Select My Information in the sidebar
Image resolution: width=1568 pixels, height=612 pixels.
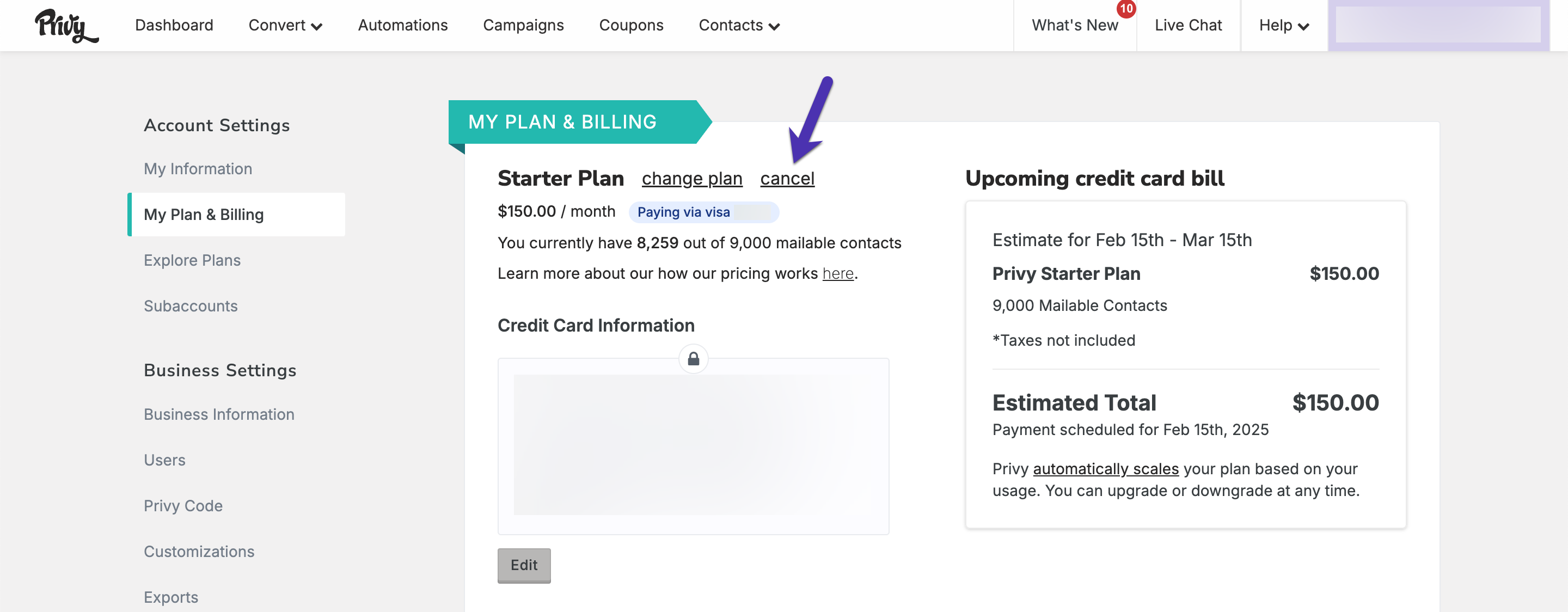(198, 169)
